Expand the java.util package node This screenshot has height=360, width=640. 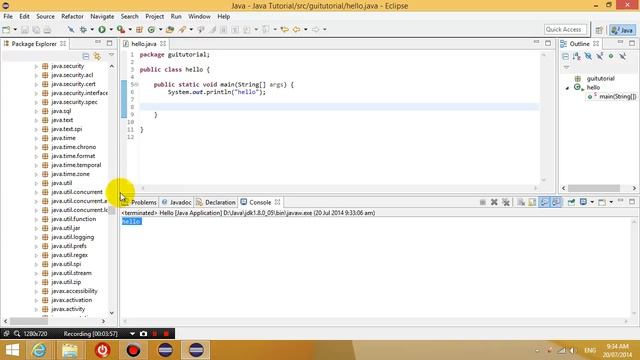click(36, 183)
